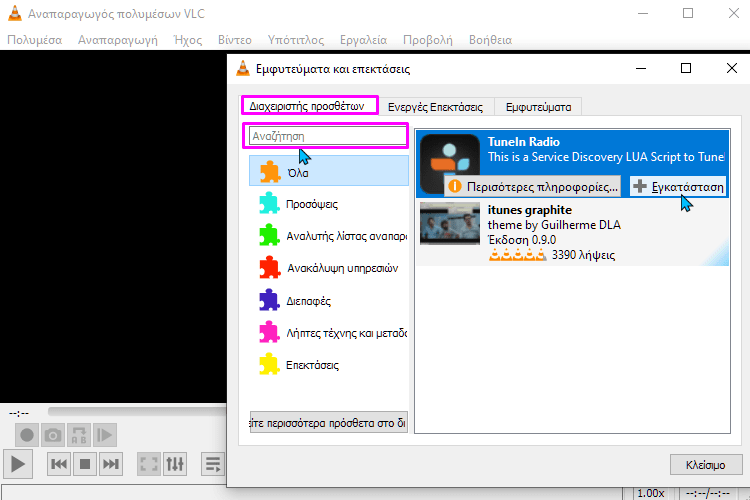This screenshot has width=750, height=500.
Task: Open the Βοήθεια menu
Action: coord(490,40)
